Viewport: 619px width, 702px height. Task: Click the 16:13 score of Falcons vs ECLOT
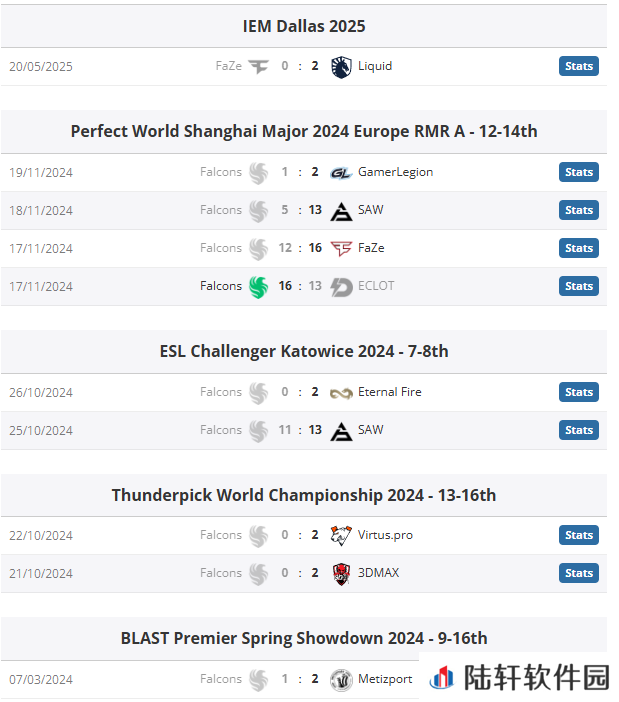pyautogui.click(x=300, y=286)
